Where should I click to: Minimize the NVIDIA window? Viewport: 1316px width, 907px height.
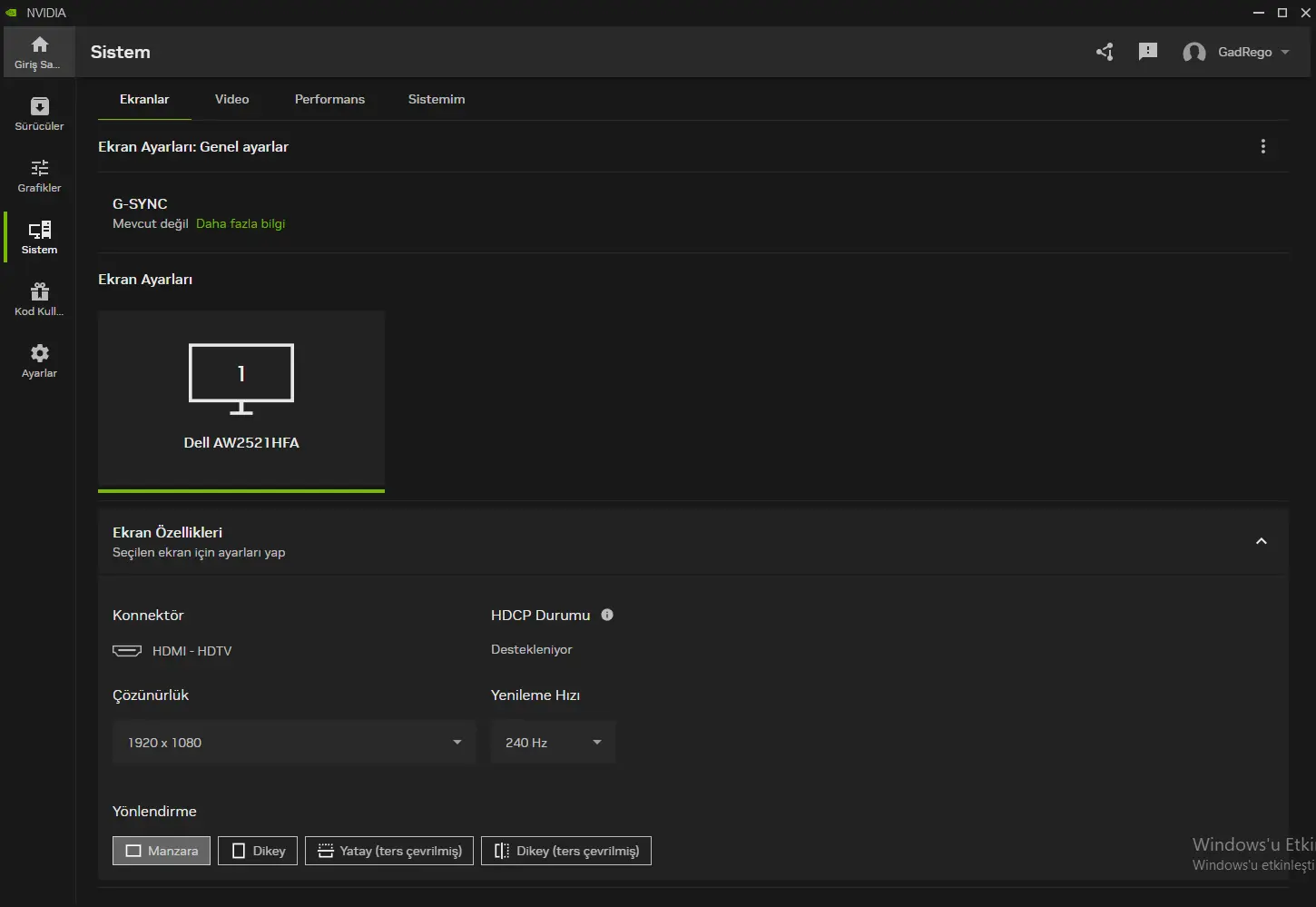[1259, 13]
